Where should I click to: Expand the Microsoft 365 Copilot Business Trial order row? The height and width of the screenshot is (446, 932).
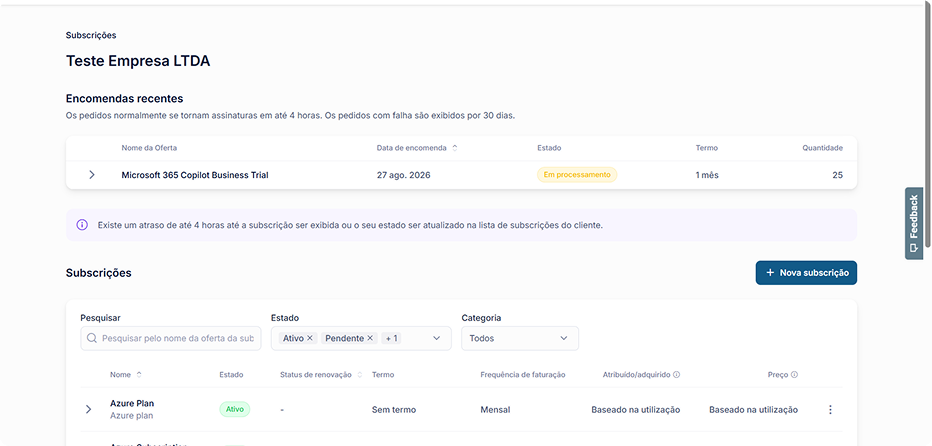92,175
